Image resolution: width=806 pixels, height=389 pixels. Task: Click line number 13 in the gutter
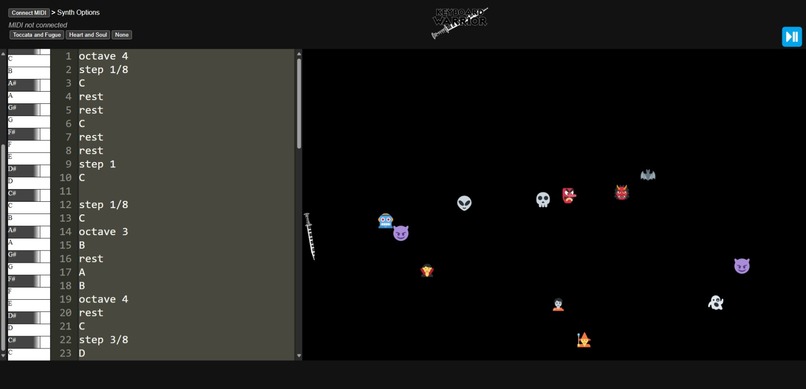click(65, 218)
